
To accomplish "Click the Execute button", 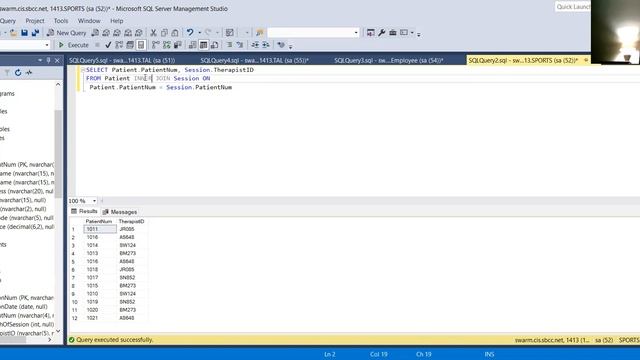I will pyautogui.click(x=73, y=45).
